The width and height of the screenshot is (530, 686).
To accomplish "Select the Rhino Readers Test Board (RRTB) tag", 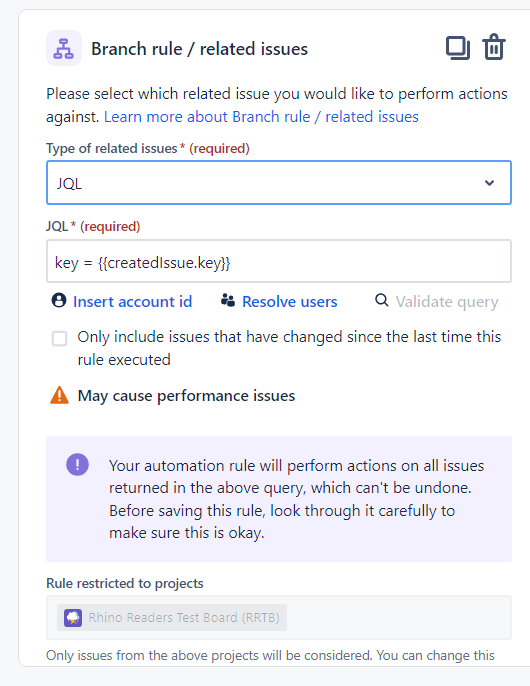I will point(172,618).
